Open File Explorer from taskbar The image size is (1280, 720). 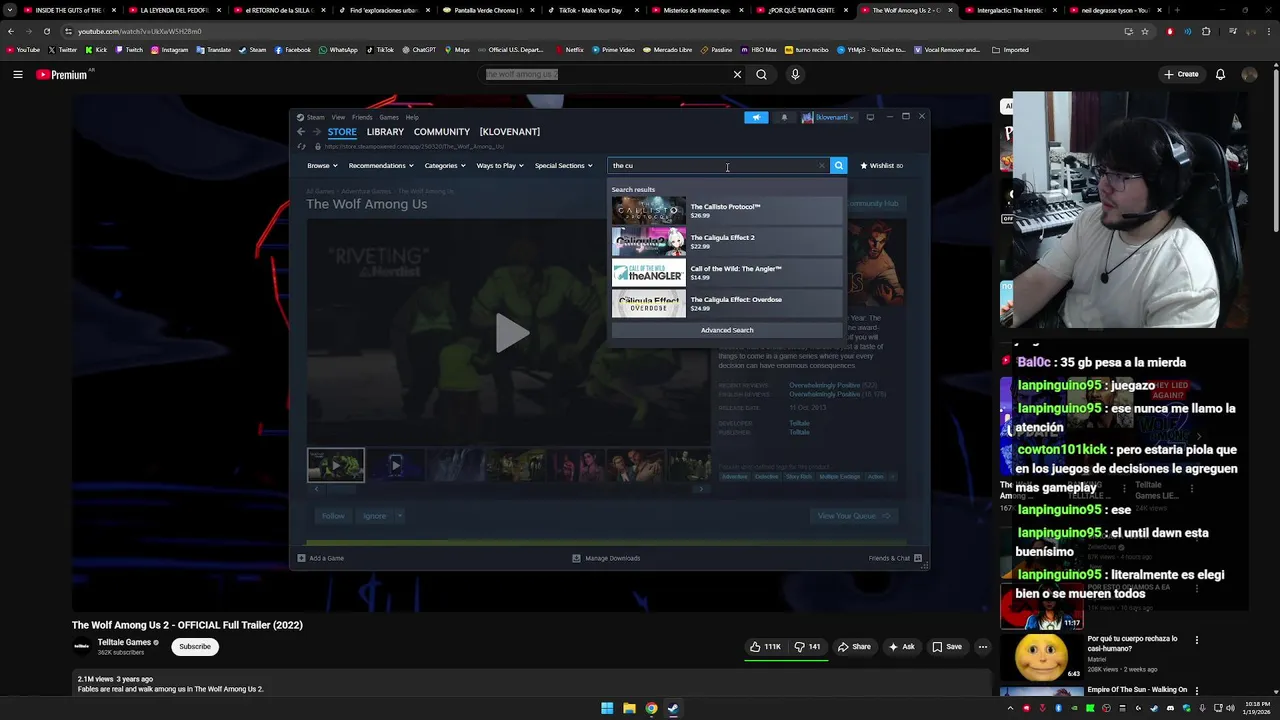[629, 709]
